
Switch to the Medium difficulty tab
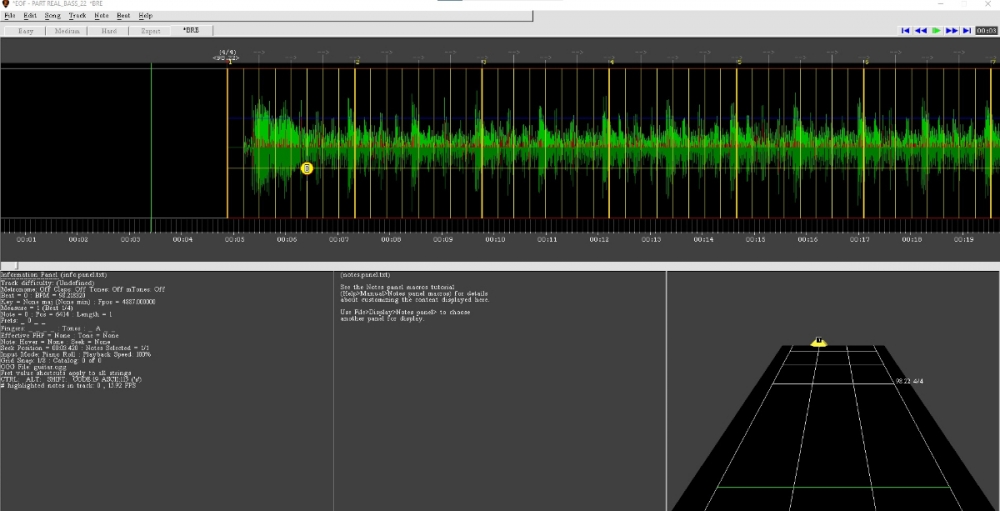(69, 31)
